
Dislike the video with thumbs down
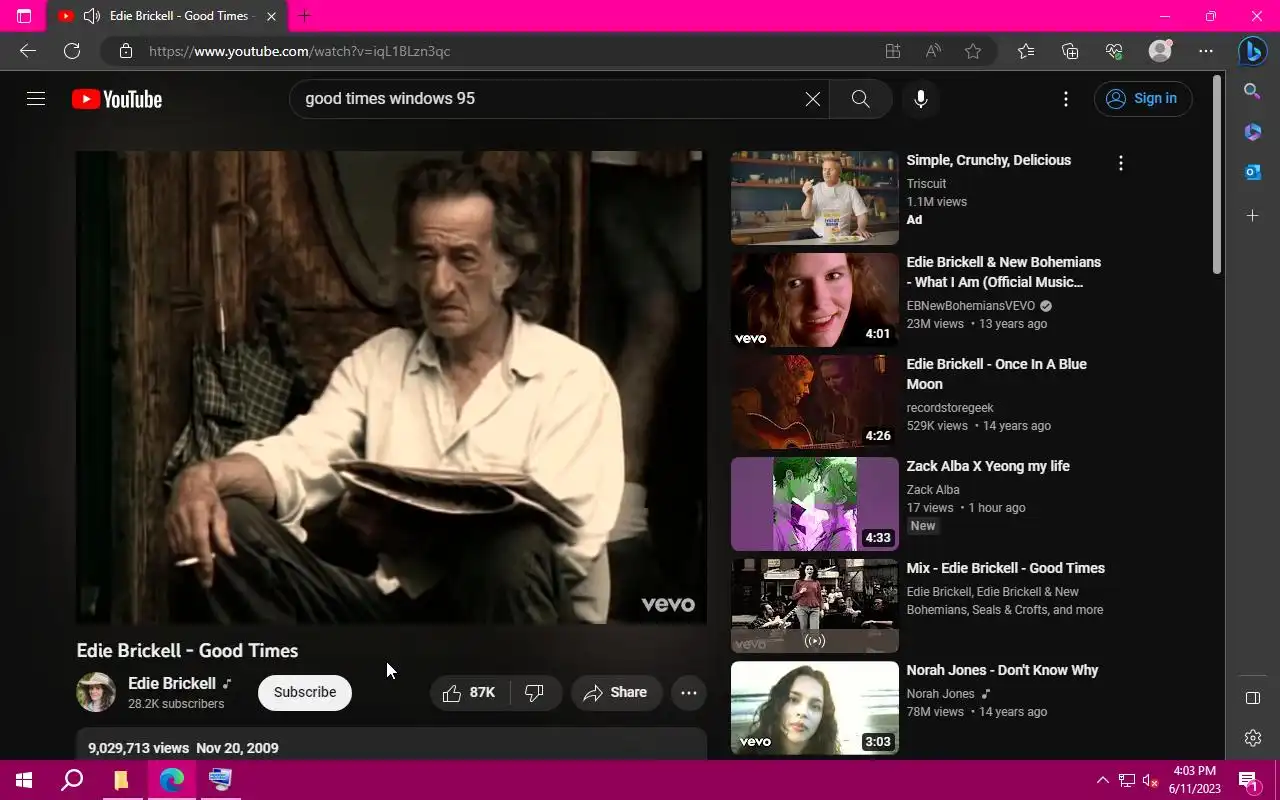(x=535, y=692)
